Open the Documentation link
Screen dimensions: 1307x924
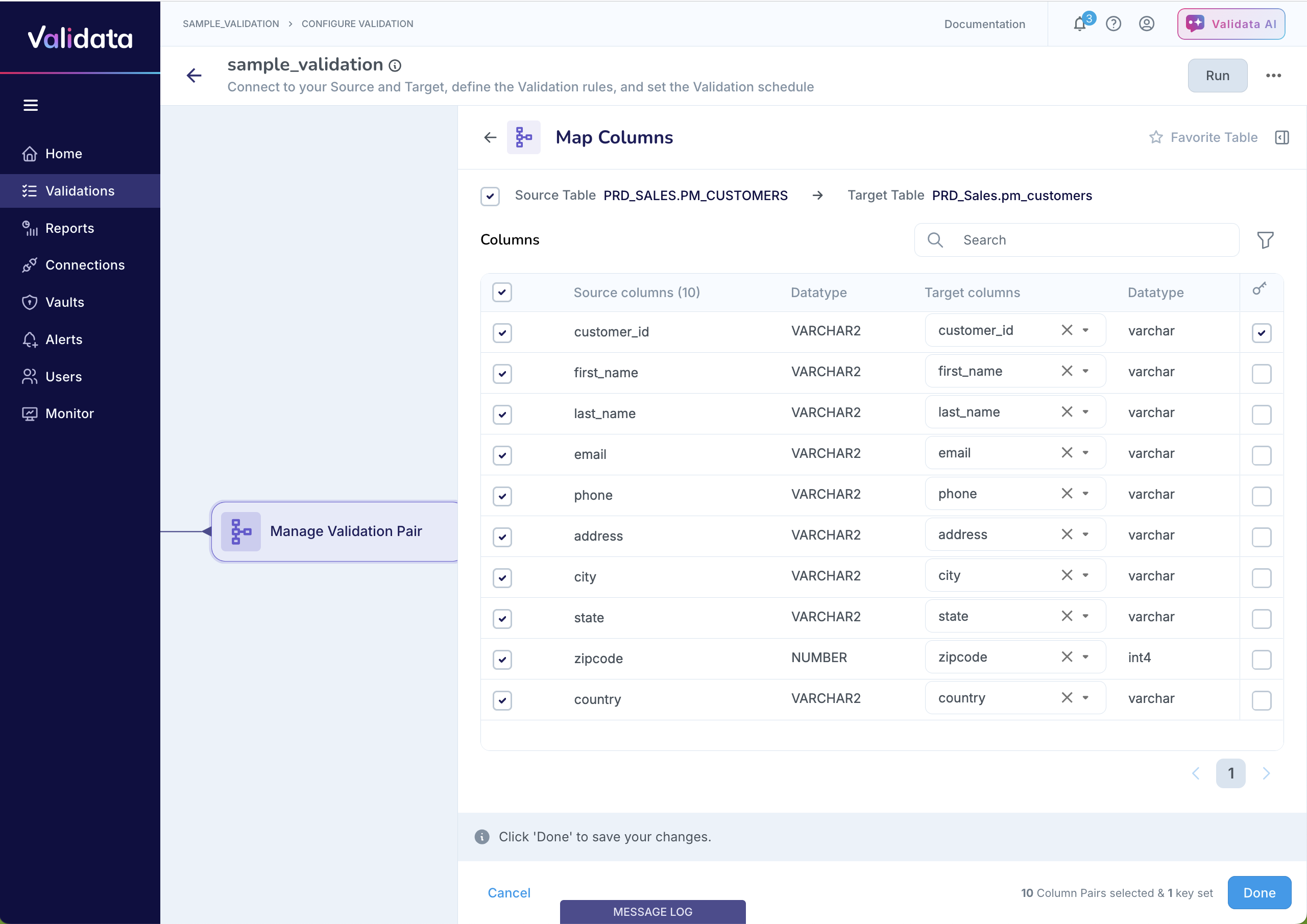click(984, 24)
